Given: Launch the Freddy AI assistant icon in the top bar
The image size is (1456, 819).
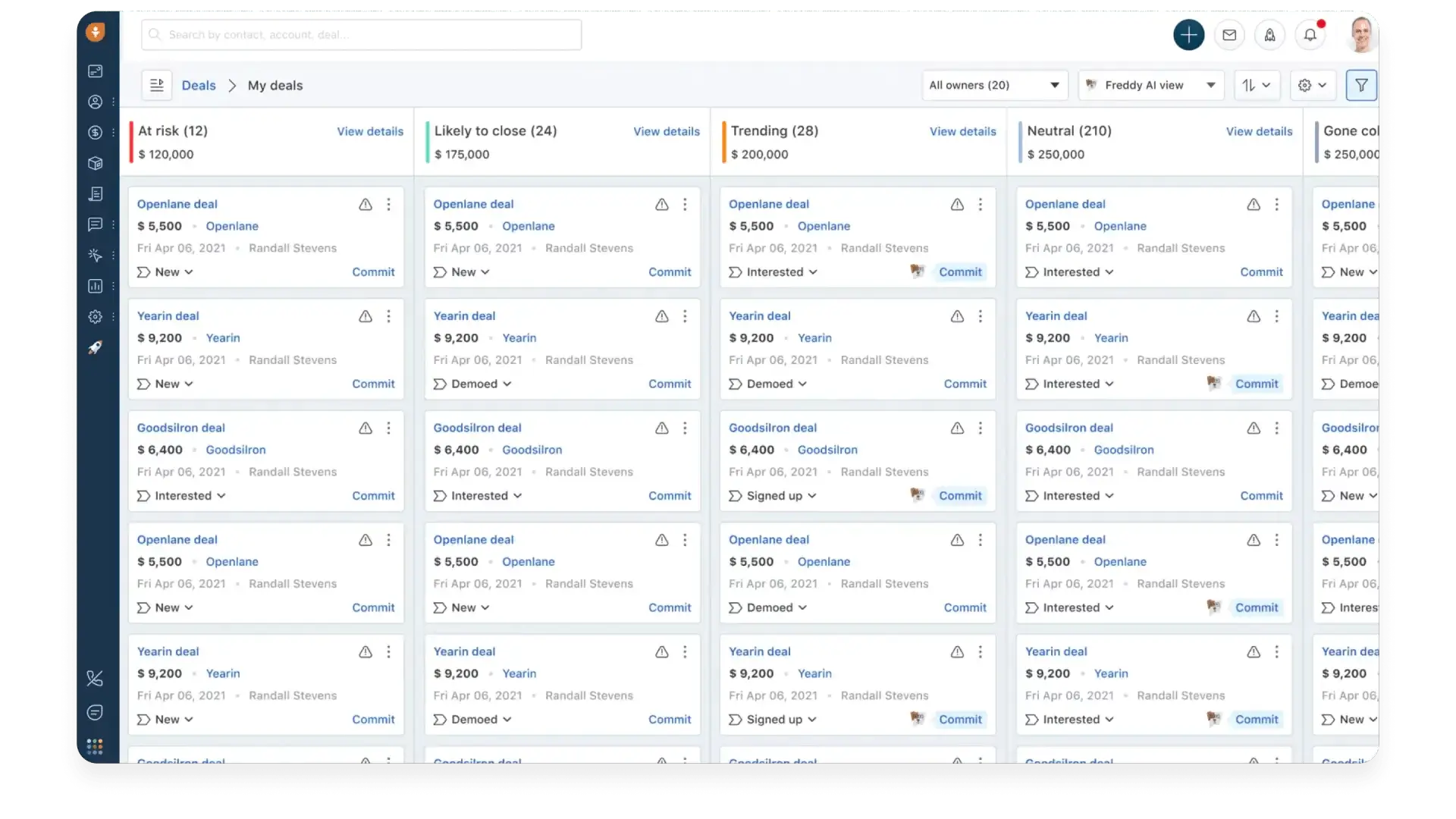Looking at the screenshot, I should (x=1269, y=35).
